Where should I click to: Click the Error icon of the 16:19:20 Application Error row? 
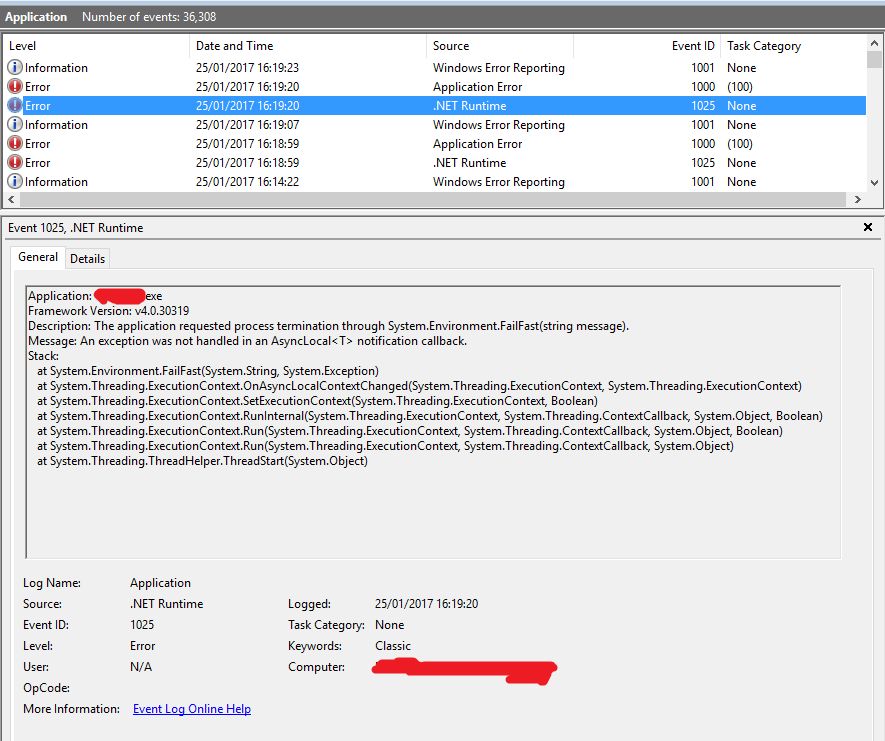pyautogui.click(x=15, y=86)
